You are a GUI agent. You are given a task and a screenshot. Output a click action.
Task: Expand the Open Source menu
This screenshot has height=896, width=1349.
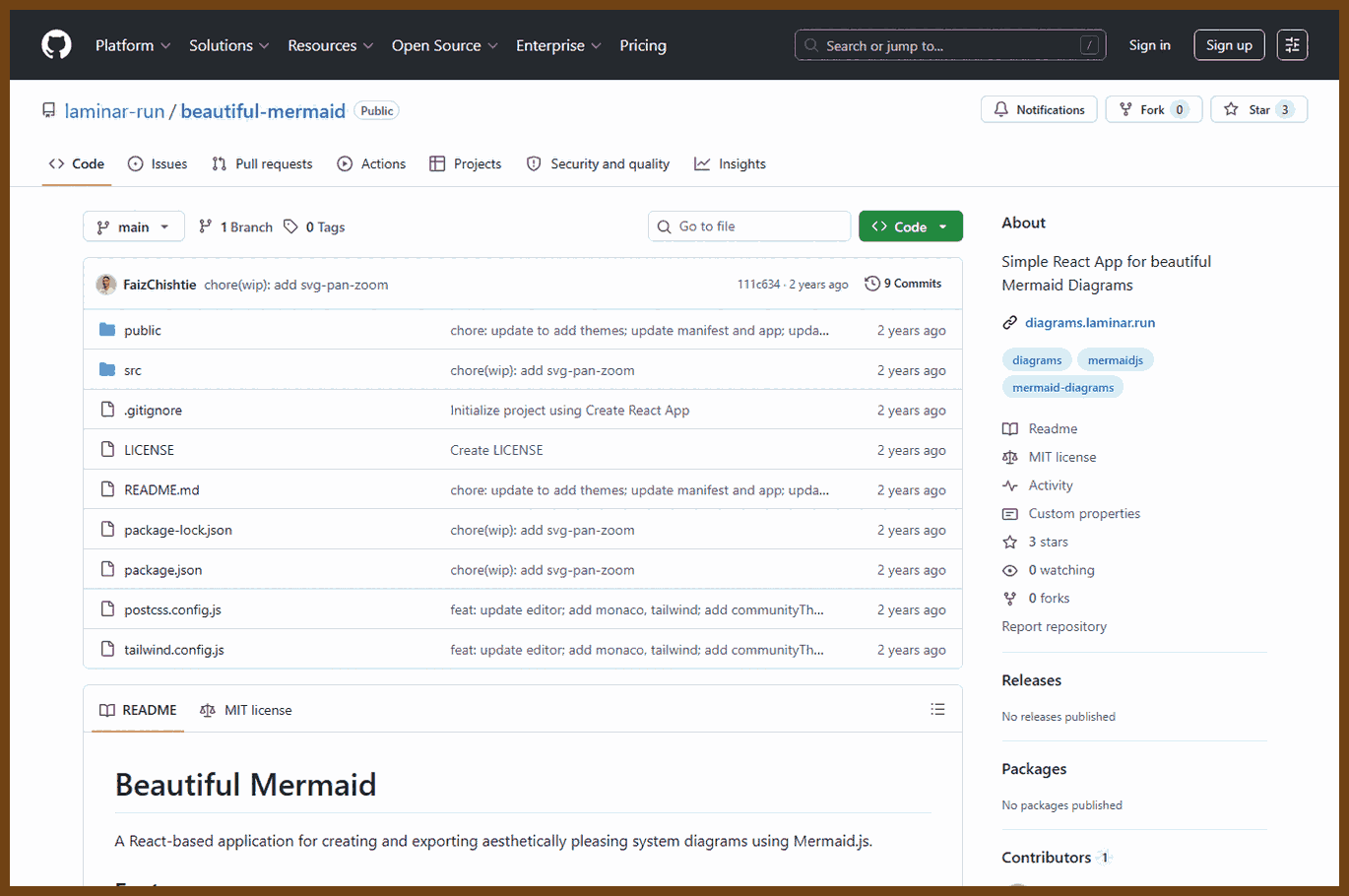pos(445,45)
